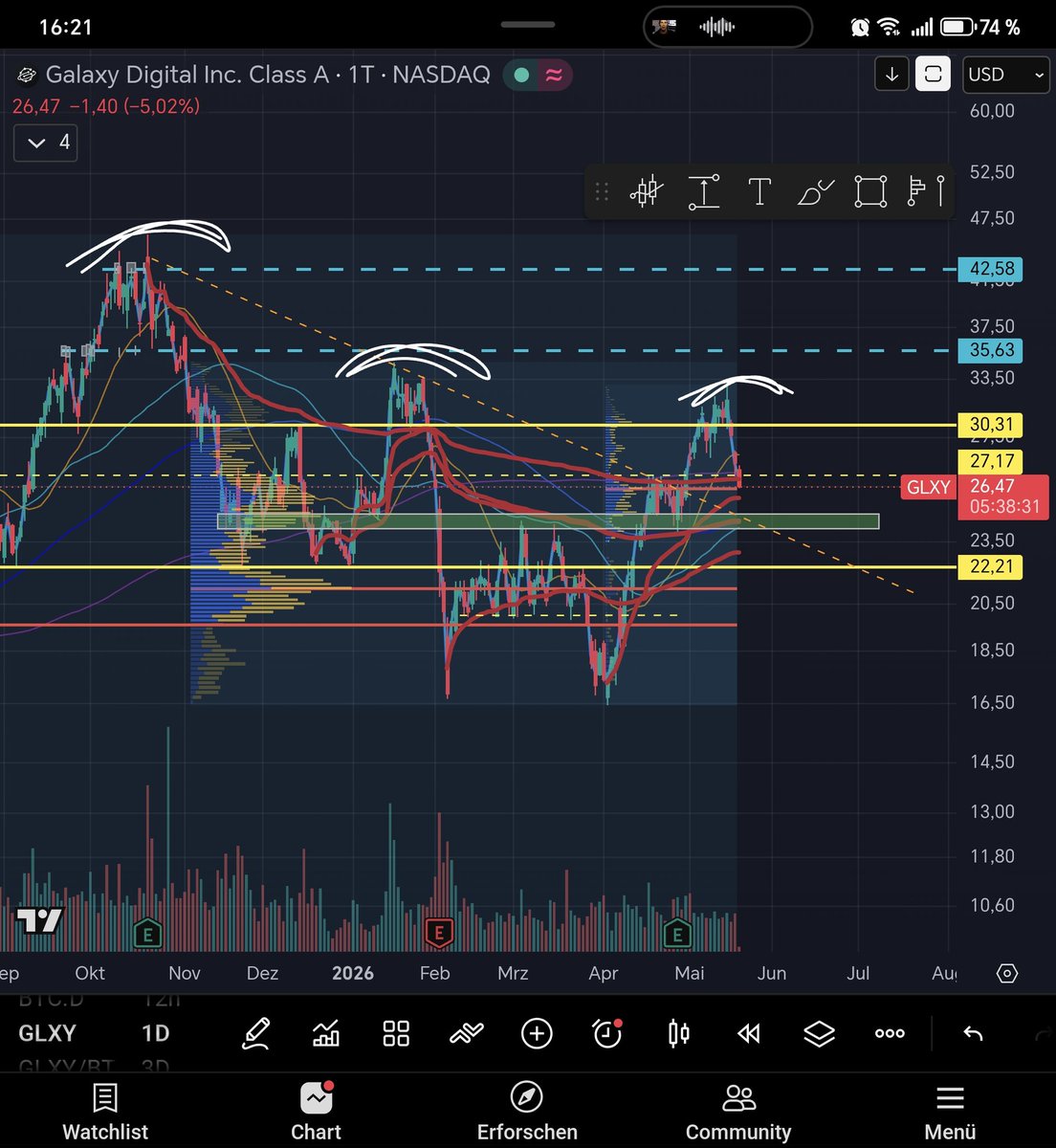1056x1148 pixels.
Task: Select the 27,17 yellow price label
Action: [991, 461]
